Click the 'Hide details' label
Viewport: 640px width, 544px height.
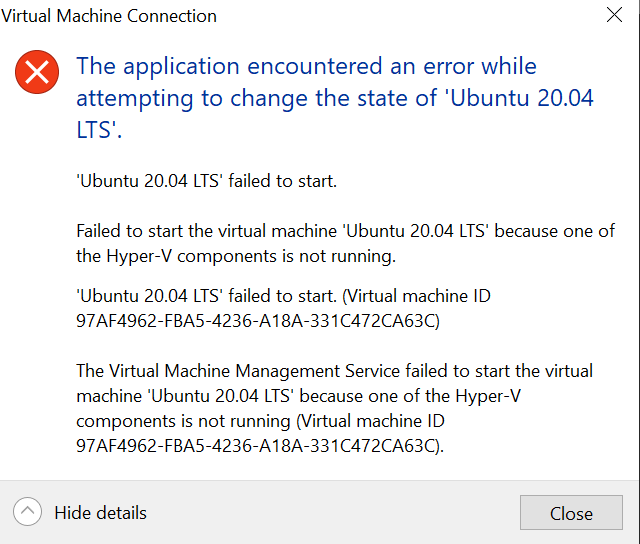pyautogui.click(x=100, y=513)
